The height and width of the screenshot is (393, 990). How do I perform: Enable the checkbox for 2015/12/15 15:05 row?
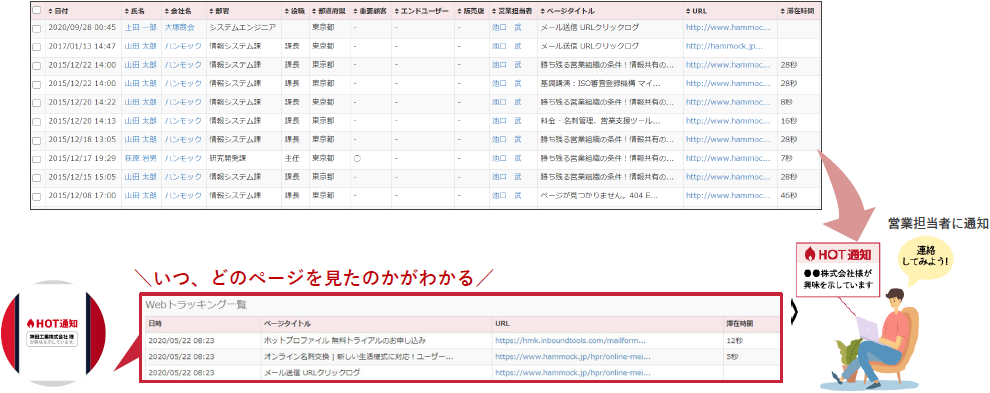pyautogui.click(x=37, y=178)
